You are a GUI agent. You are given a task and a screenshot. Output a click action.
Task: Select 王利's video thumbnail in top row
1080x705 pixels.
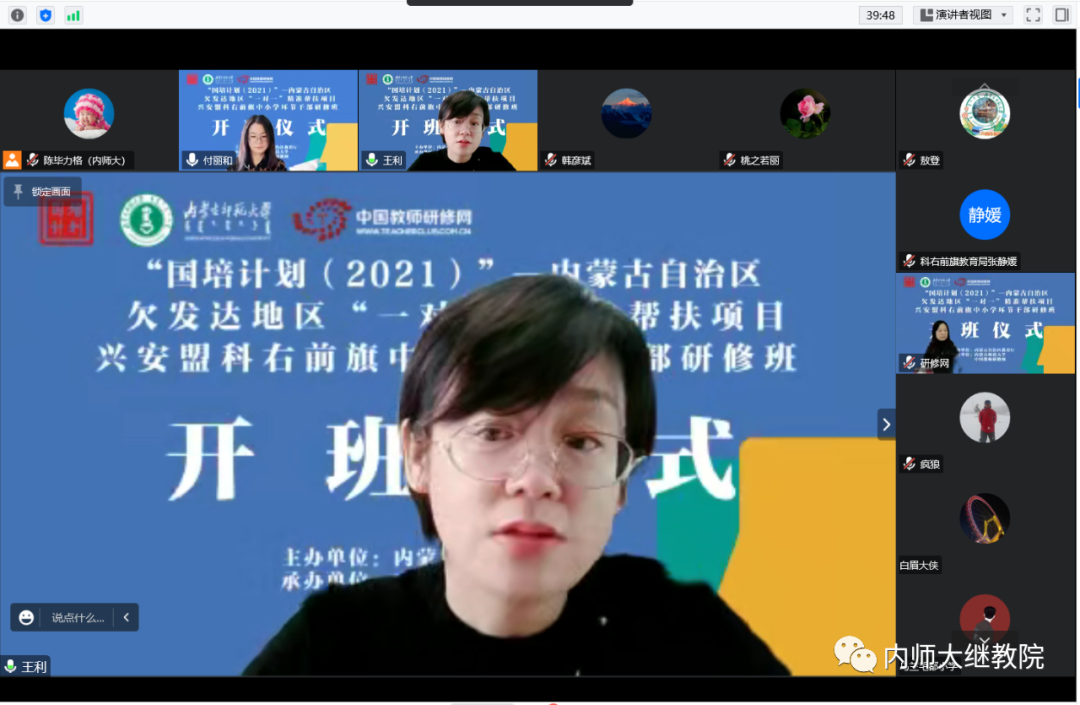[448, 120]
